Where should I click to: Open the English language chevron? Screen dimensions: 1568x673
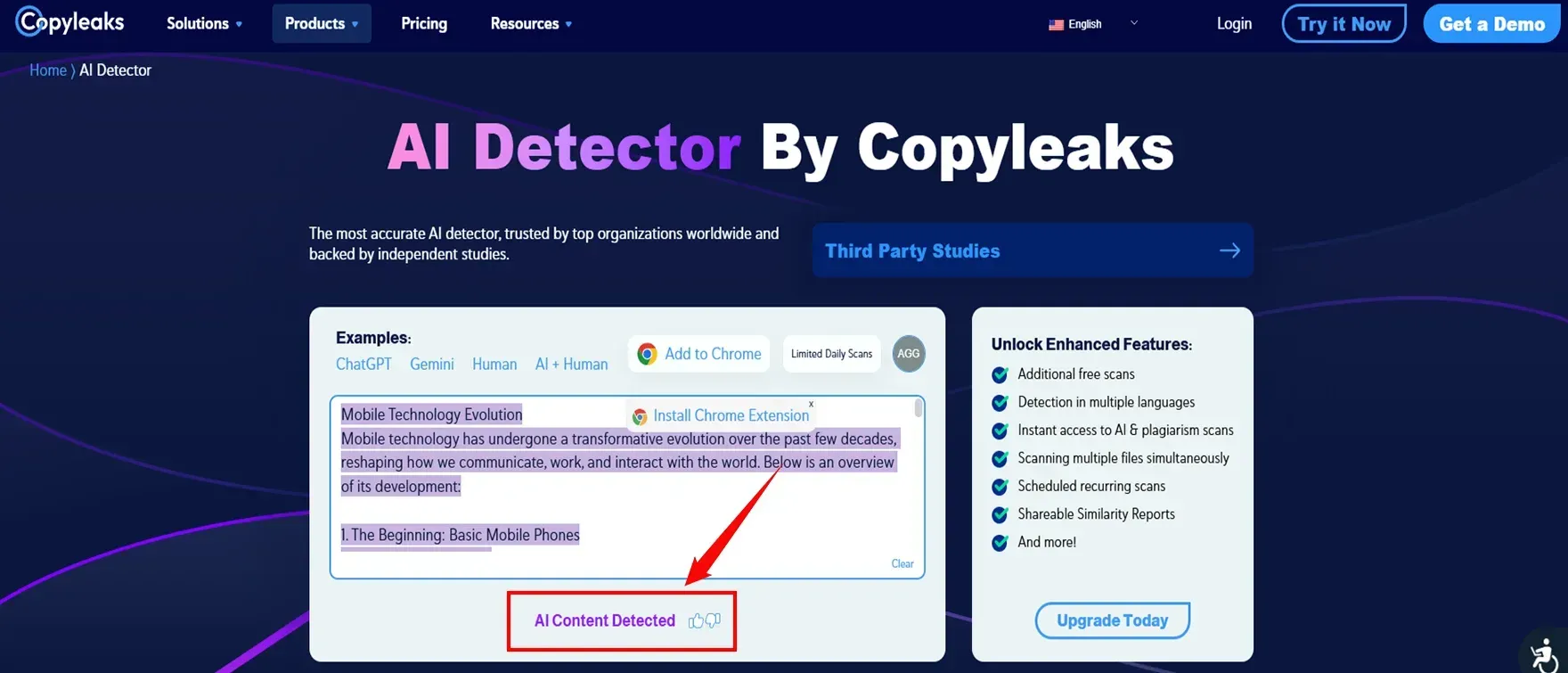pyautogui.click(x=1133, y=23)
